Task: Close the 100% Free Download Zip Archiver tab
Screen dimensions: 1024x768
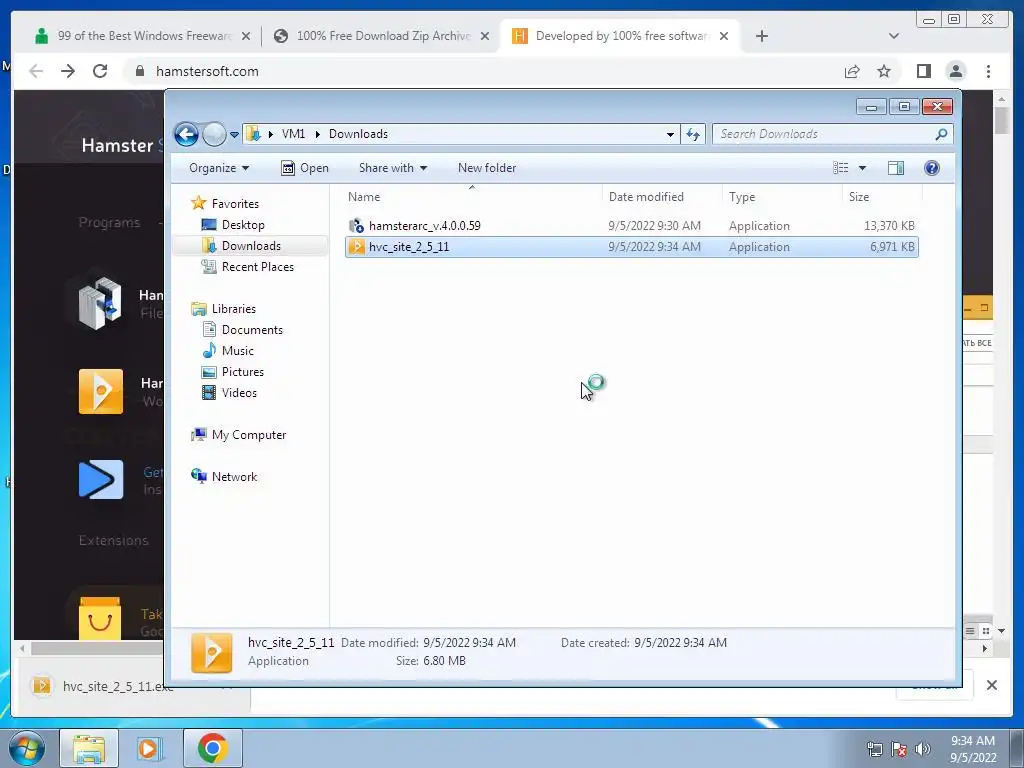Action: (485, 36)
